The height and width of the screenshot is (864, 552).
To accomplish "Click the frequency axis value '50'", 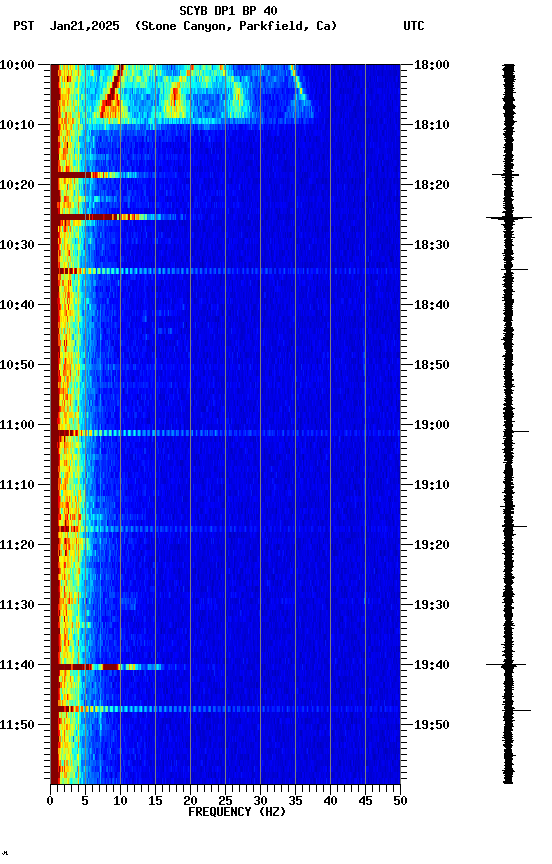I will point(400,801).
